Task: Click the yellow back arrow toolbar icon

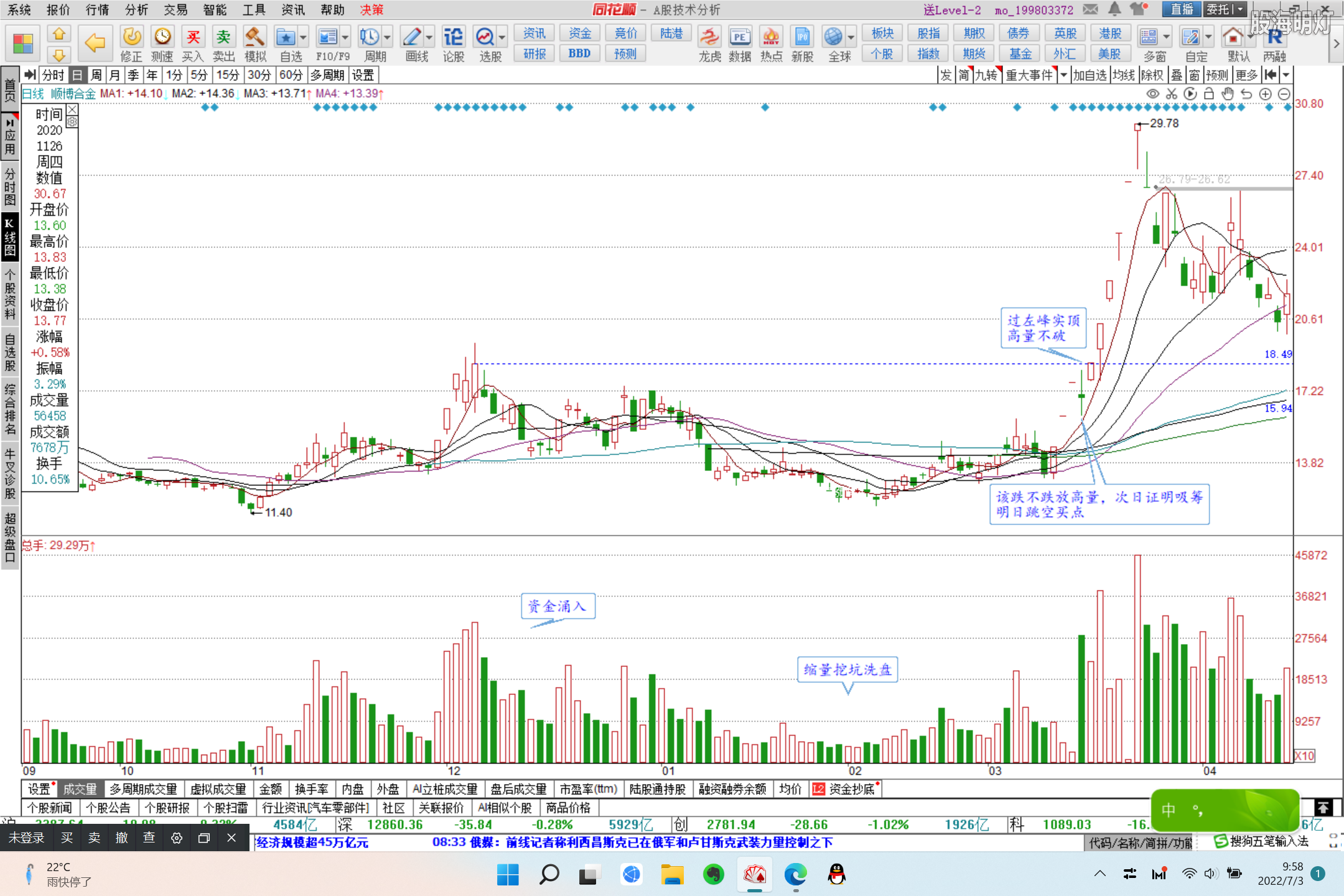Action: 95,43
